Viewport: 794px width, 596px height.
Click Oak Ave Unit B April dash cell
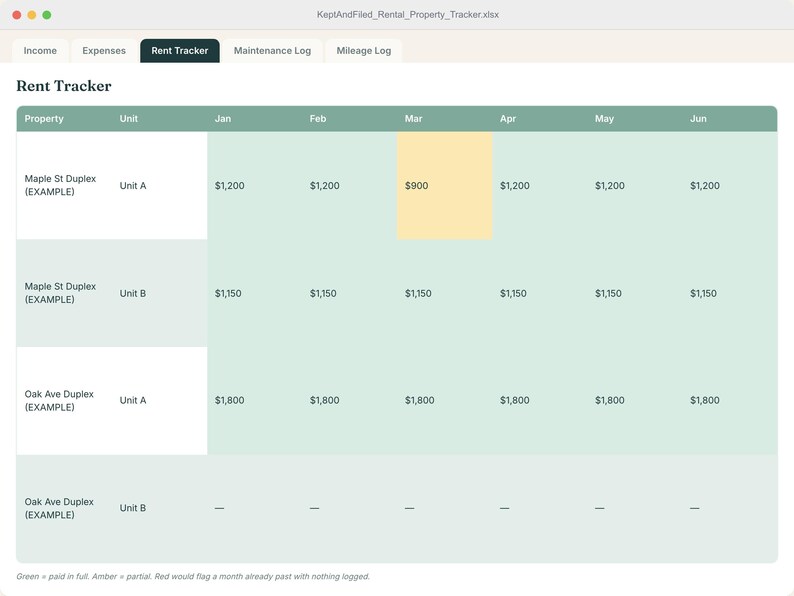click(540, 508)
